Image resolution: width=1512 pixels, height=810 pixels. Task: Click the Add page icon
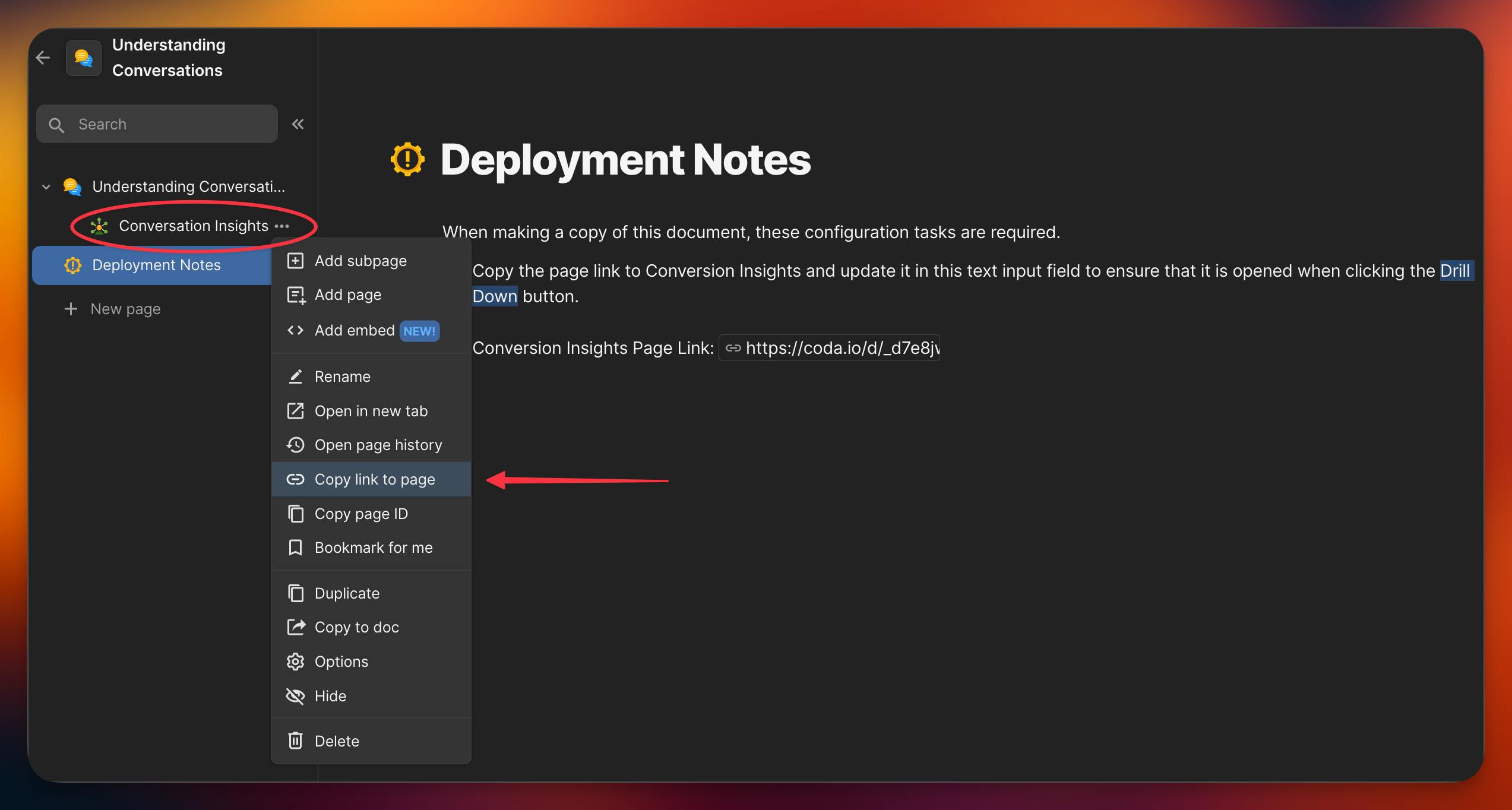coord(296,295)
